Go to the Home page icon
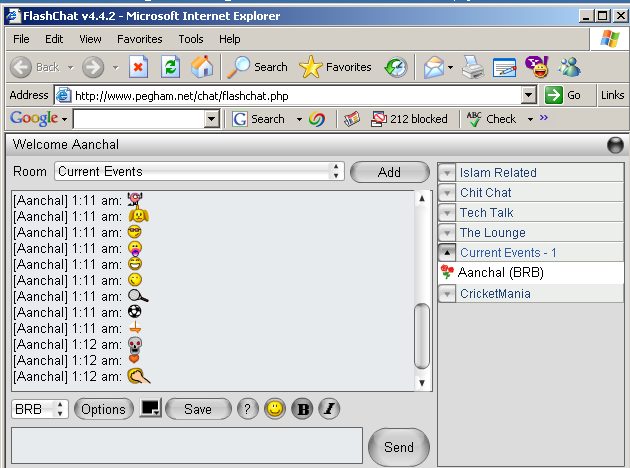Screen dimensions: 630x468 202,67
